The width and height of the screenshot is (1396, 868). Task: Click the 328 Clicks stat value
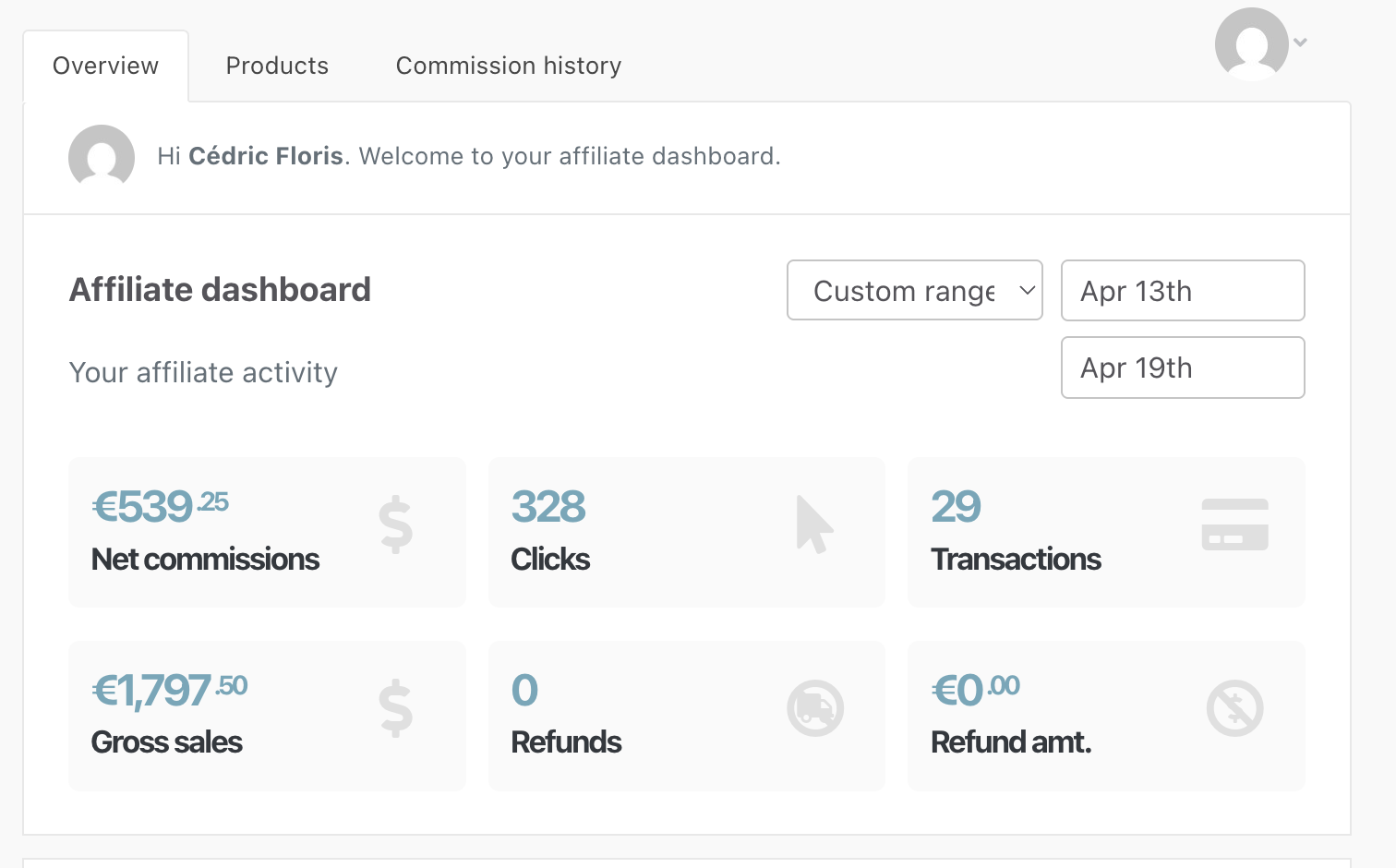(x=548, y=506)
